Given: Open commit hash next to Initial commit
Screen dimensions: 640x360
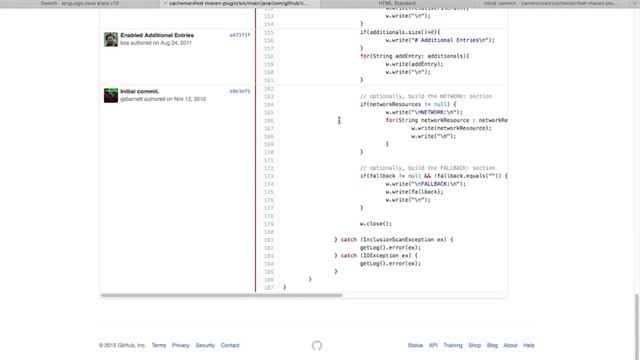Looking at the screenshot, I should pyautogui.click(x=240, y=91).
